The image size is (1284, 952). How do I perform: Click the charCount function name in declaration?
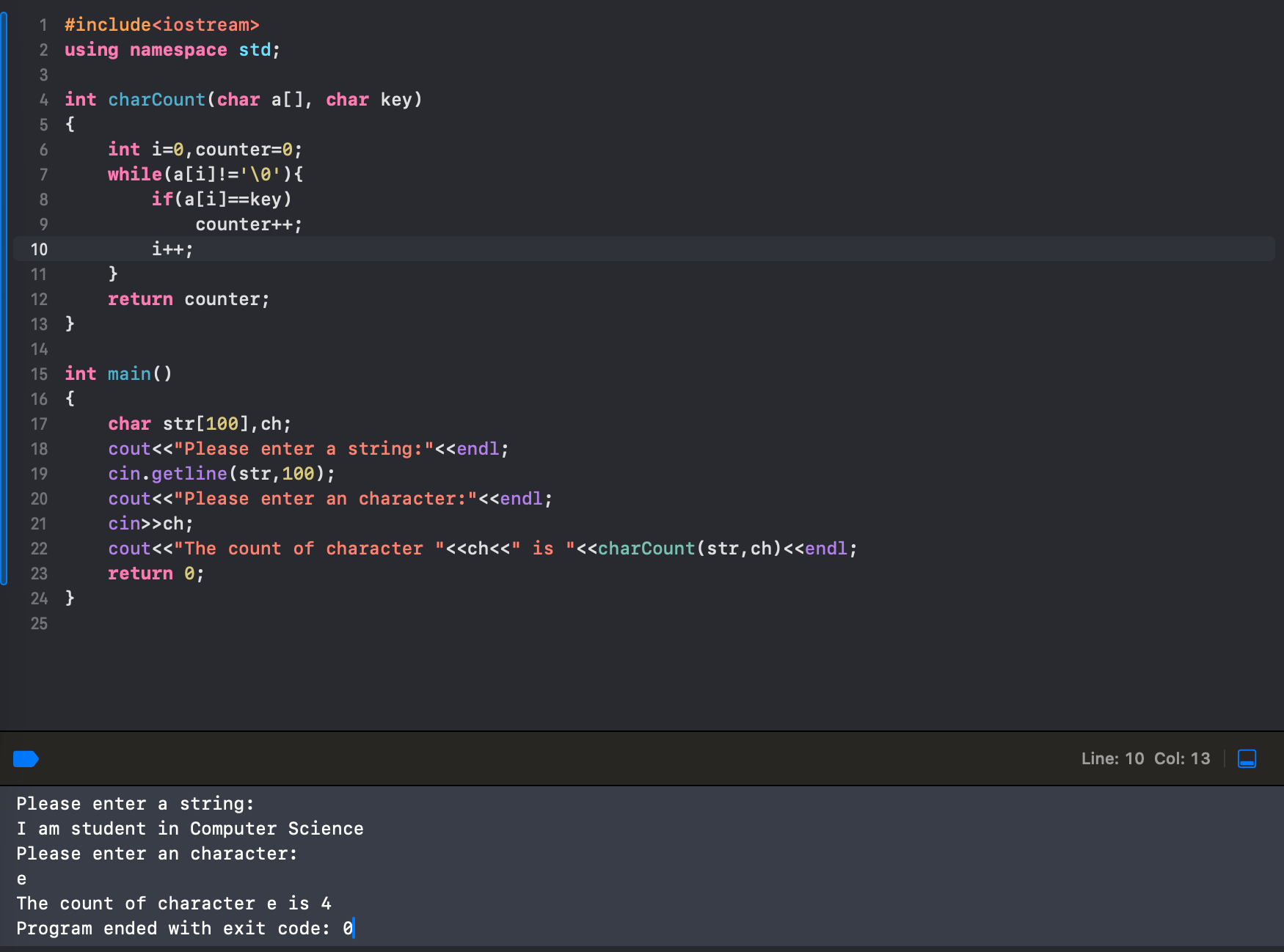click(157, 100)
